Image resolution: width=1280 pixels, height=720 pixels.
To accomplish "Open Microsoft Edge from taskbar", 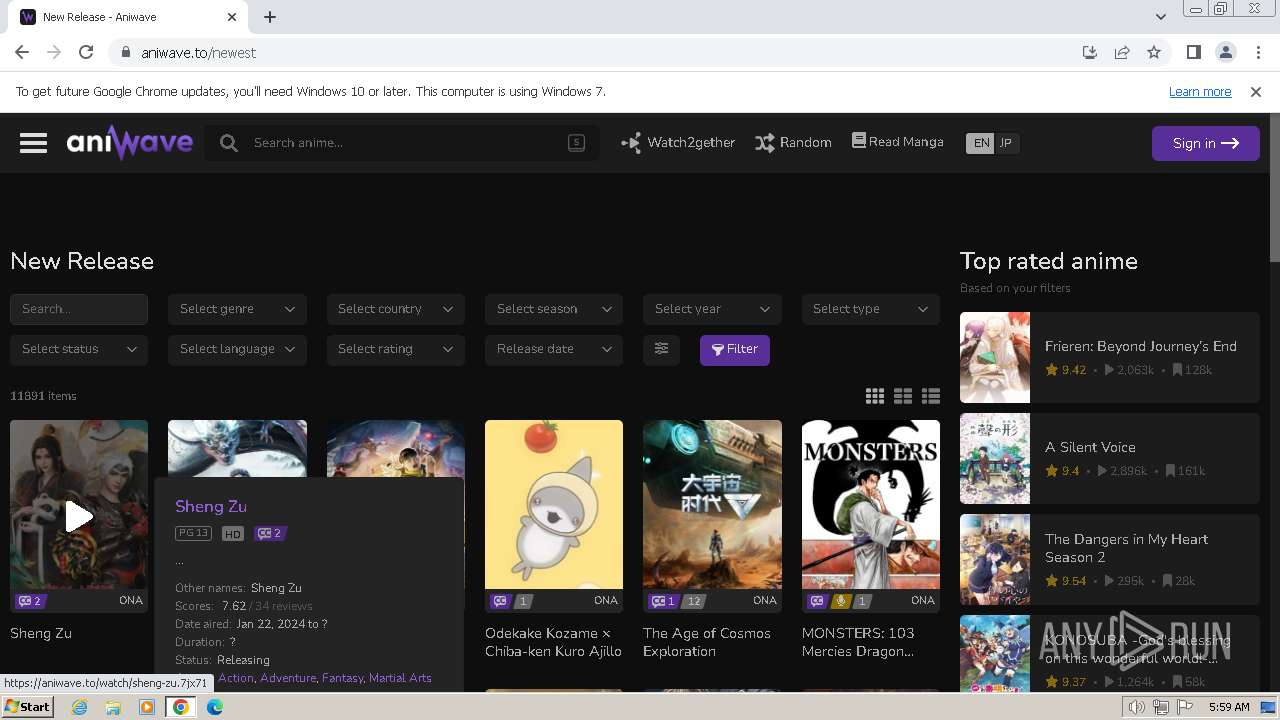I will click(215, 707).
